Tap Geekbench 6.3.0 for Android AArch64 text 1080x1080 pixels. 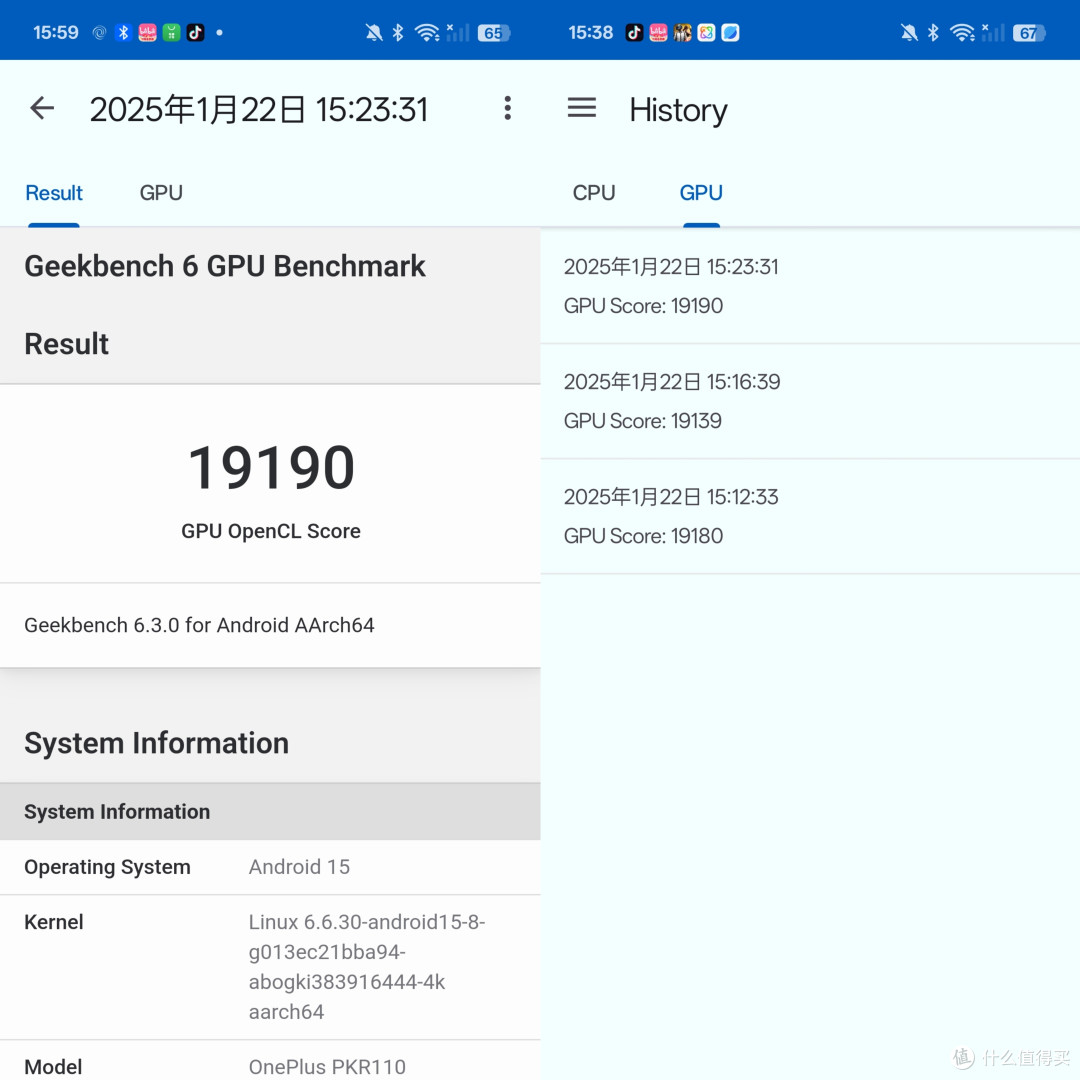point(200,625)
